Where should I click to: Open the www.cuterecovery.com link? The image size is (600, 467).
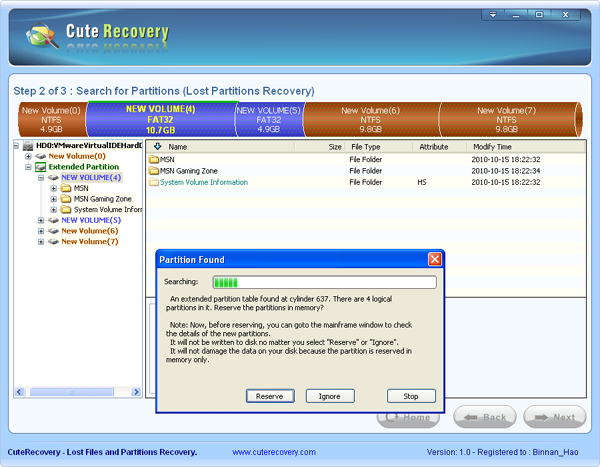tap(274, 452)
